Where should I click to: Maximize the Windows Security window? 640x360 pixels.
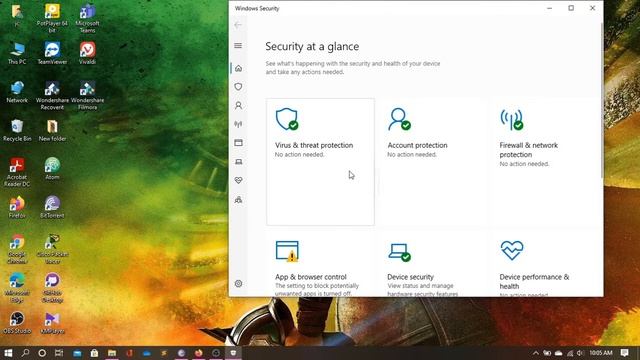click(571, 8)
